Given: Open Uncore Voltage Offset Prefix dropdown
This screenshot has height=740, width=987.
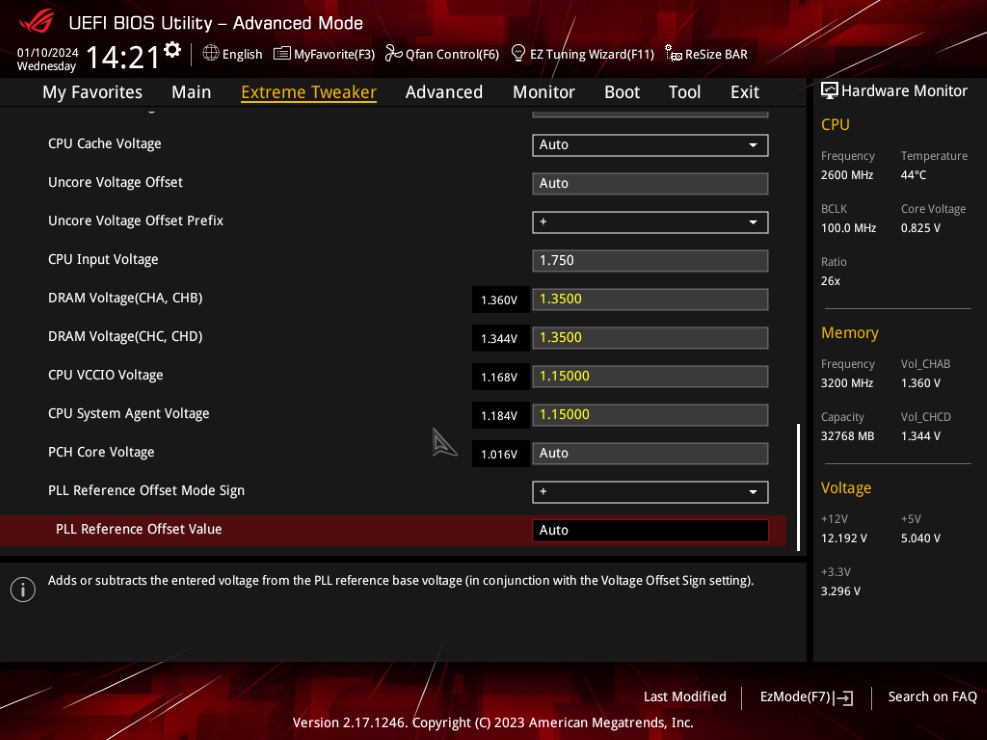Looking at the screenshot, I should point(650,222).
